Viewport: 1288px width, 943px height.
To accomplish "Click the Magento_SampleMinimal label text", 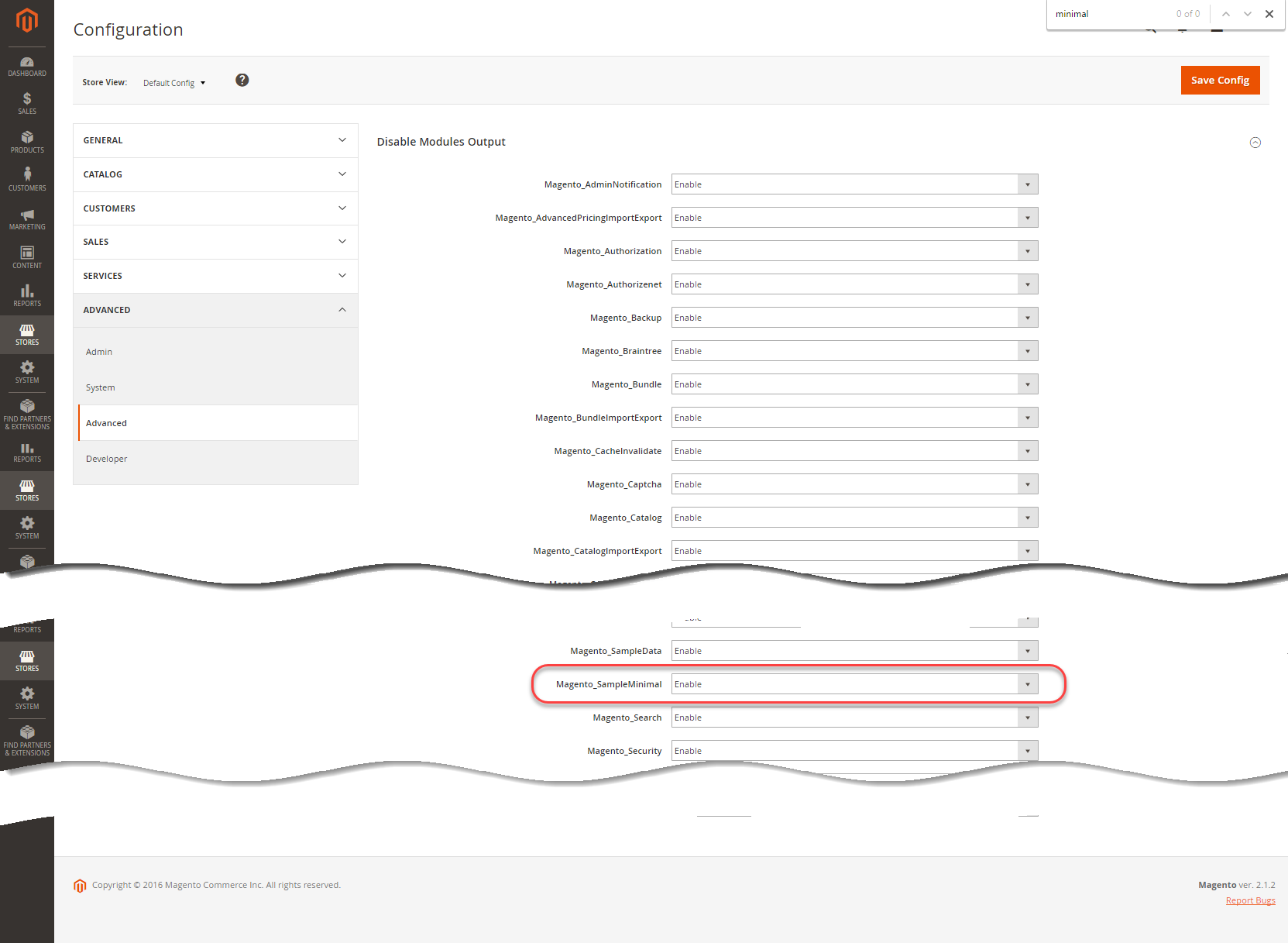I will pyautogui.click(x=609, y=684).
